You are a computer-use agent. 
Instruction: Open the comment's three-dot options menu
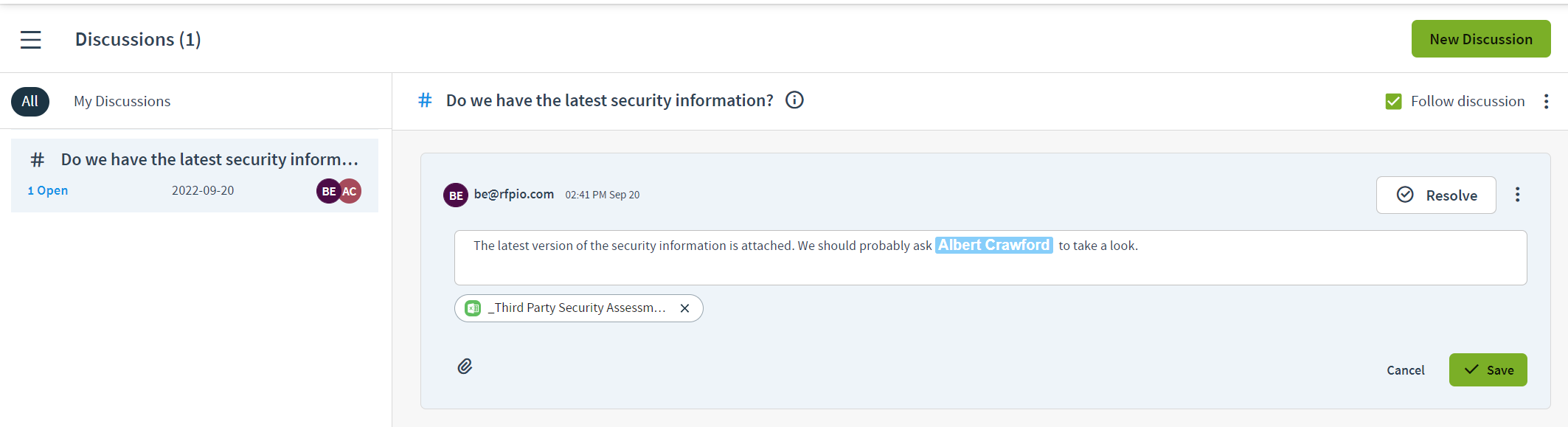click(1517, 195)
